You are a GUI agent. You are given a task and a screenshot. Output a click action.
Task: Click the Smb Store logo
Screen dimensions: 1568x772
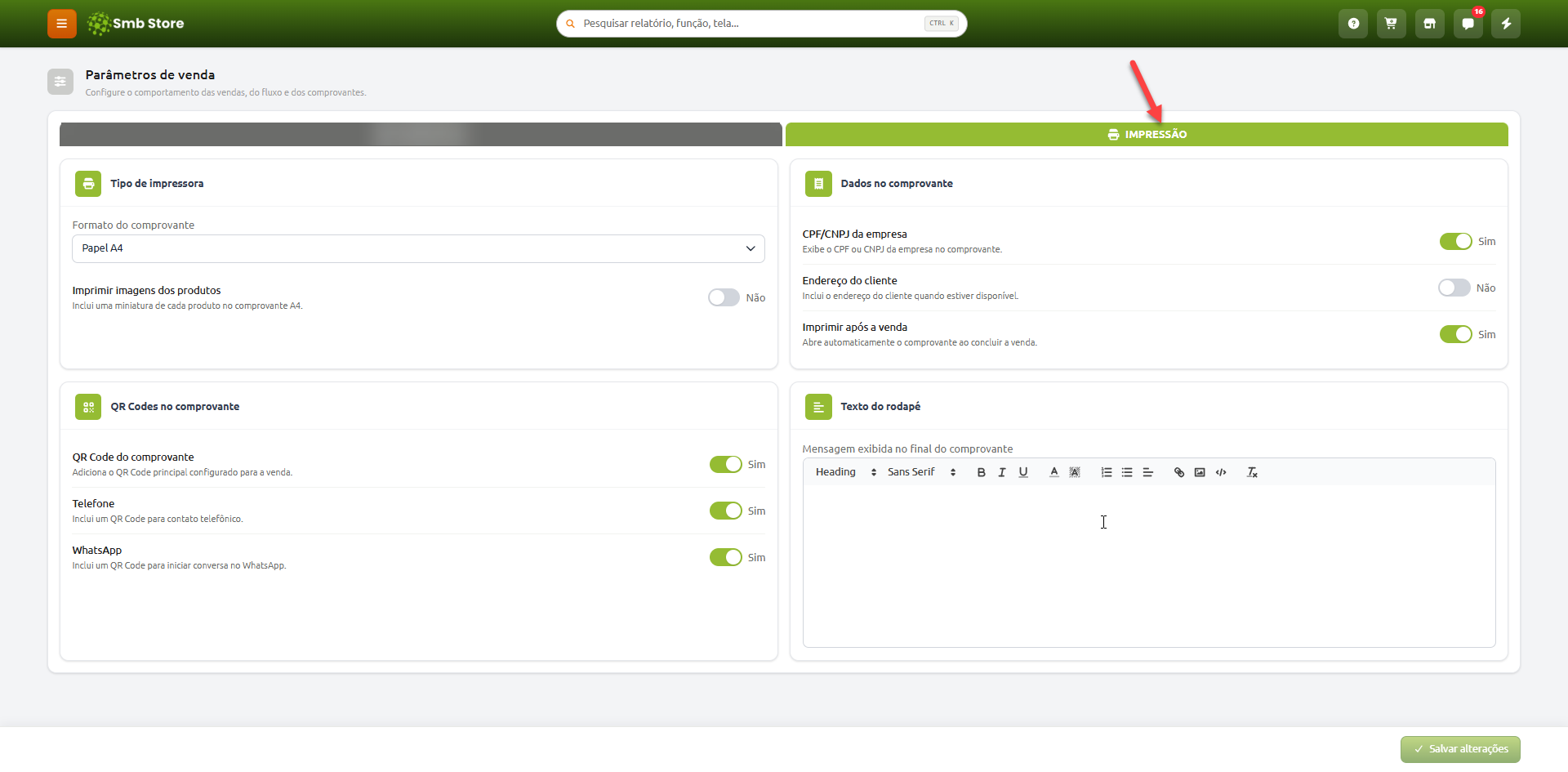[x=136, y=24]
